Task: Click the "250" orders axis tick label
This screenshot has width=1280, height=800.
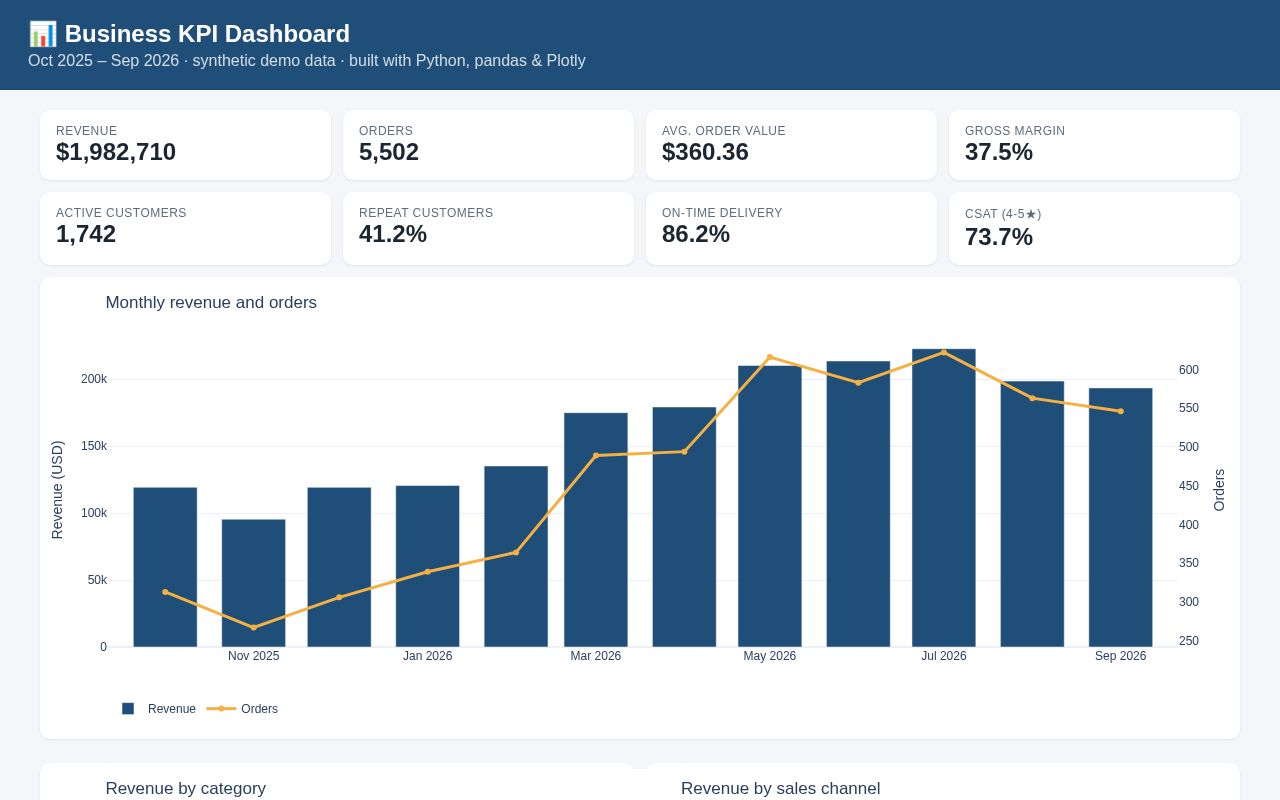Action: pyautogui.click(x=1189, y=641)
